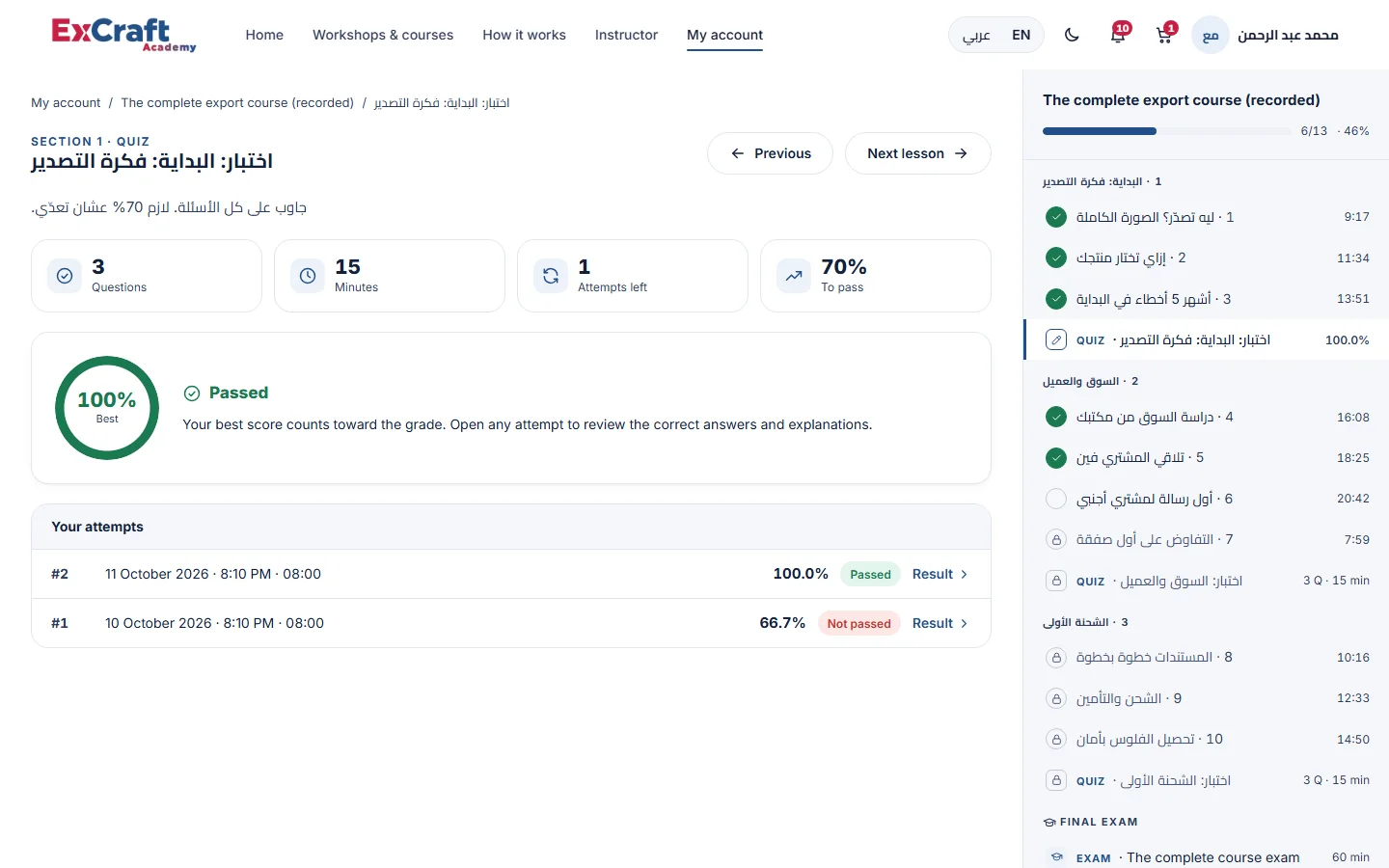
Task: Open the user avatar profile menu
Action: point(1211,35)
